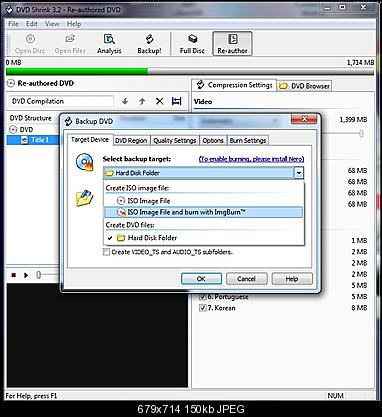Choose ISO Image File and burn with ImgBurn
The height and width of the screenshot is (417, 382).
click(204, 212)
